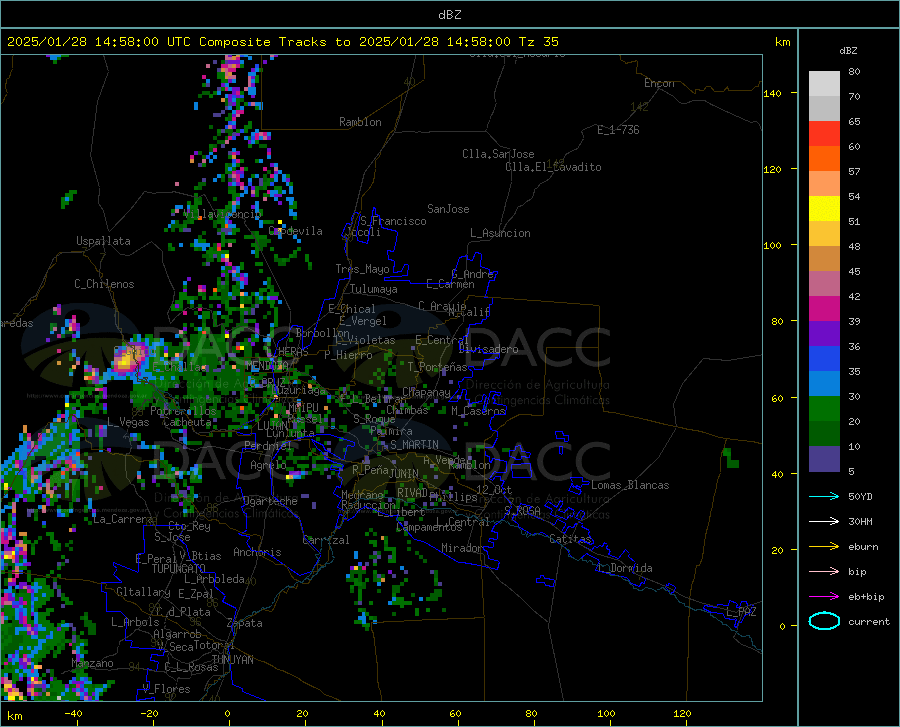Pick the lightest grey 80 dBZ band

(824, 84)
